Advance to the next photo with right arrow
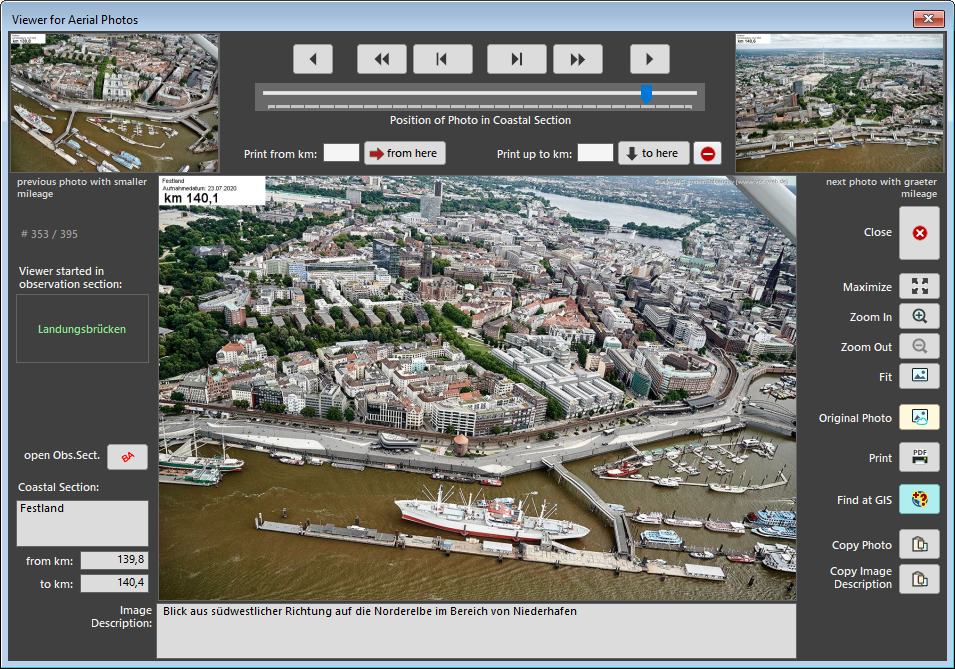The width and height of the screenshot is (955, 669). (x=649, y=59)
